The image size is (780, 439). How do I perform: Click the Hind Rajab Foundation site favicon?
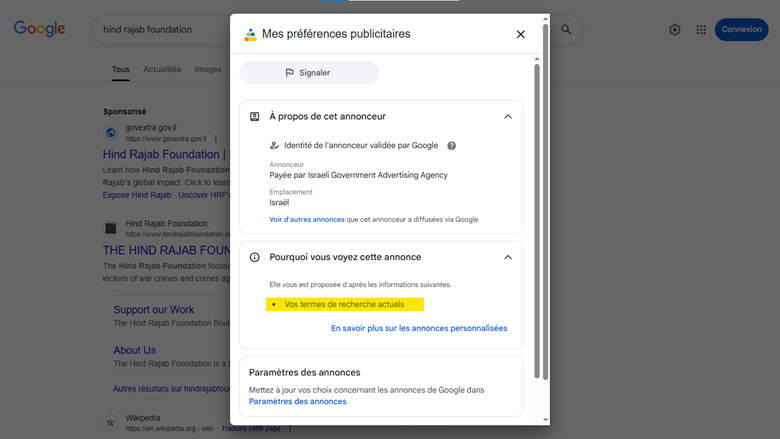(110, 229)
